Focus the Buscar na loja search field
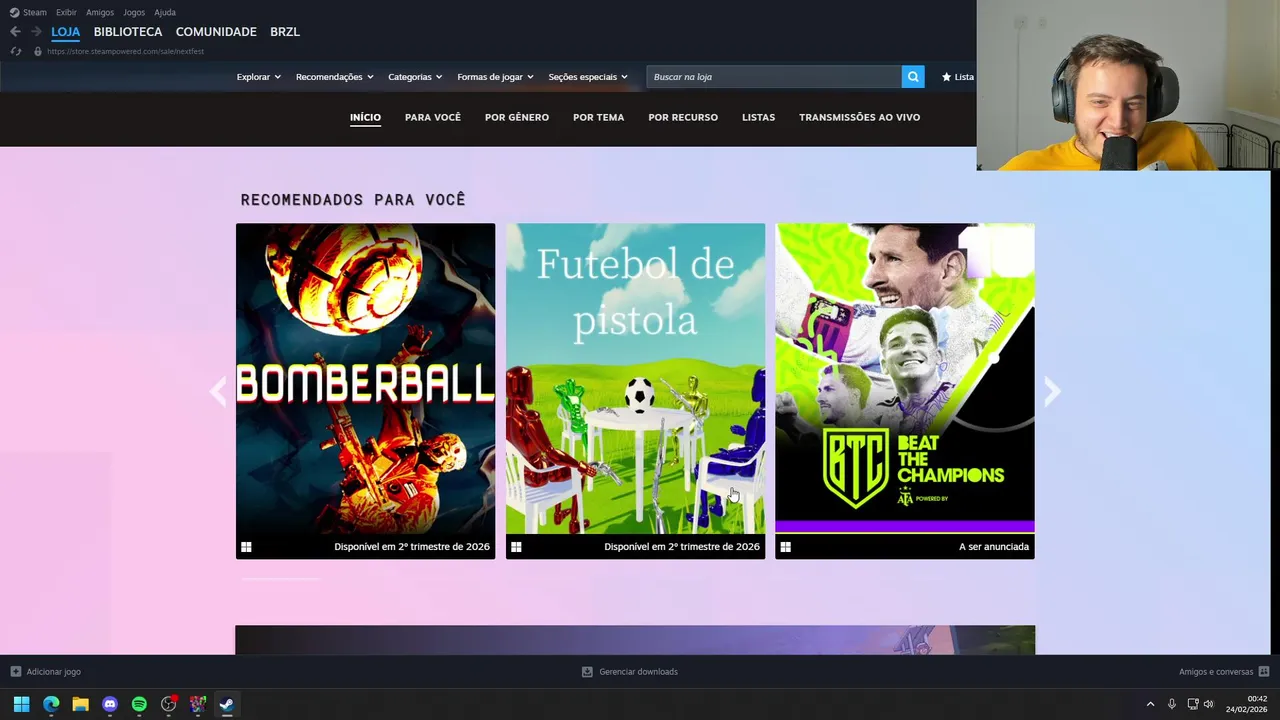The height and width of the screenshot is (720, 1280). pyautogui.click(x=774, y=77)
